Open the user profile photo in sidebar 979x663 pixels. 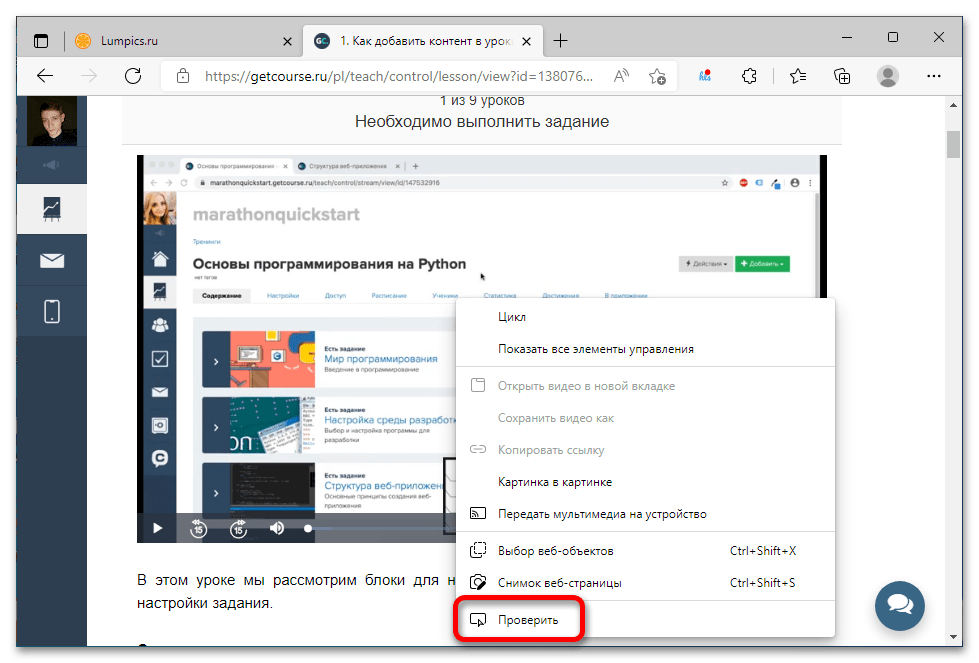pos(52,120)
